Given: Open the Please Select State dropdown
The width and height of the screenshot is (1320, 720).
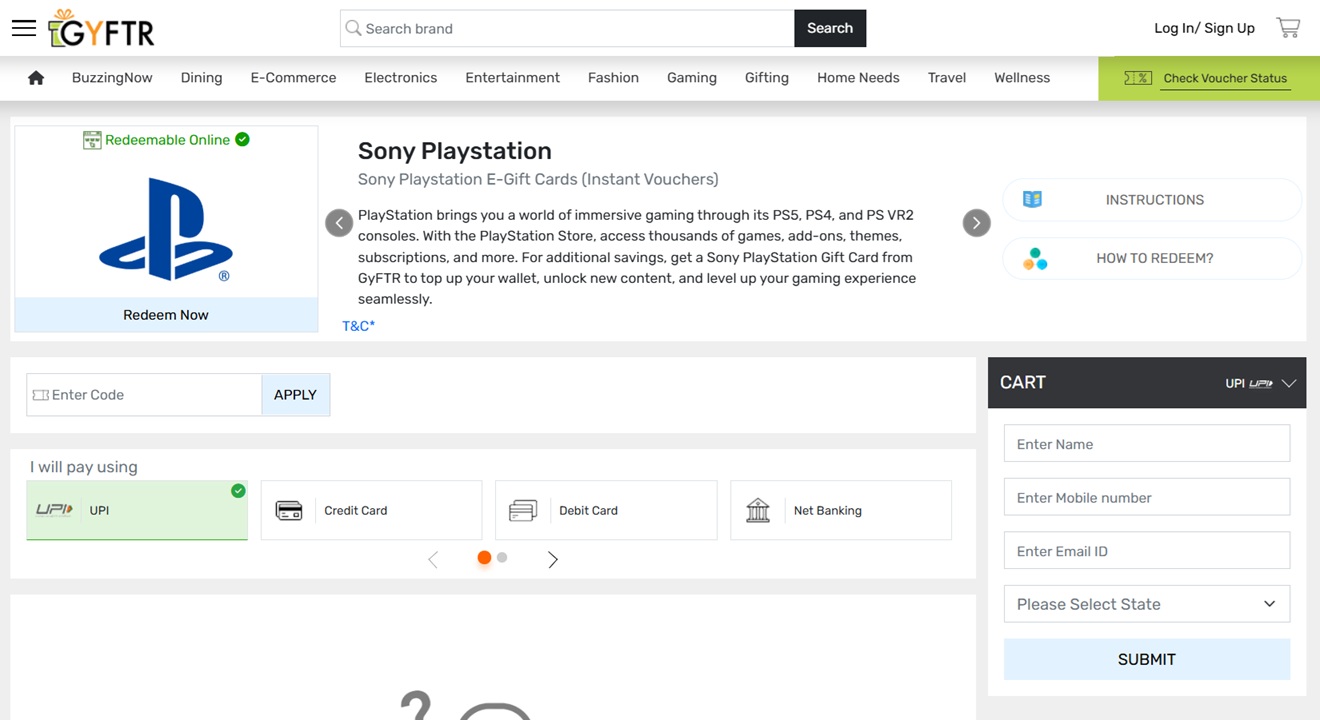Looking at the screenshot, I should 1147,604.
